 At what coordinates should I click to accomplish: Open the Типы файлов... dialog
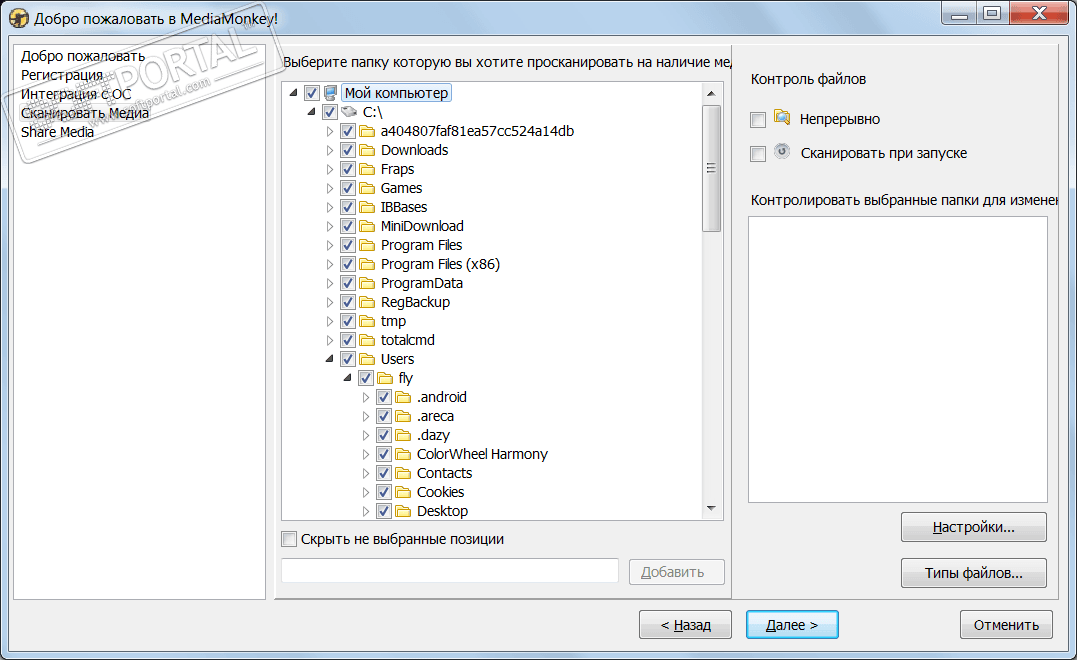tap(973, 573)
